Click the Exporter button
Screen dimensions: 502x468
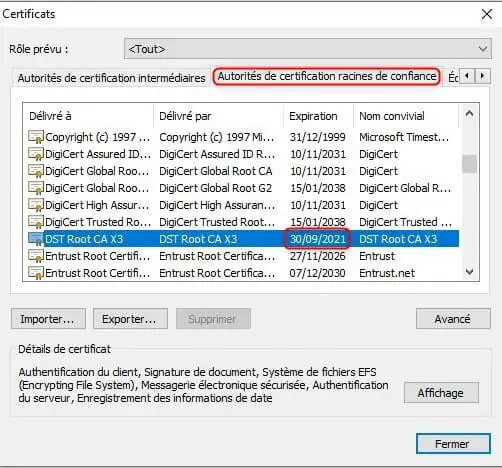[130, 319]
